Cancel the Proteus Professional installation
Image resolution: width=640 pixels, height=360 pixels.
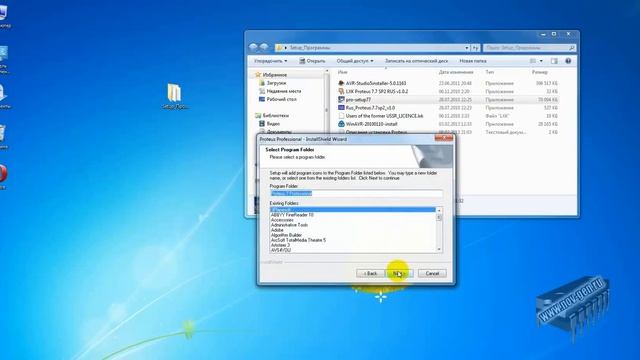pos(432,273)
